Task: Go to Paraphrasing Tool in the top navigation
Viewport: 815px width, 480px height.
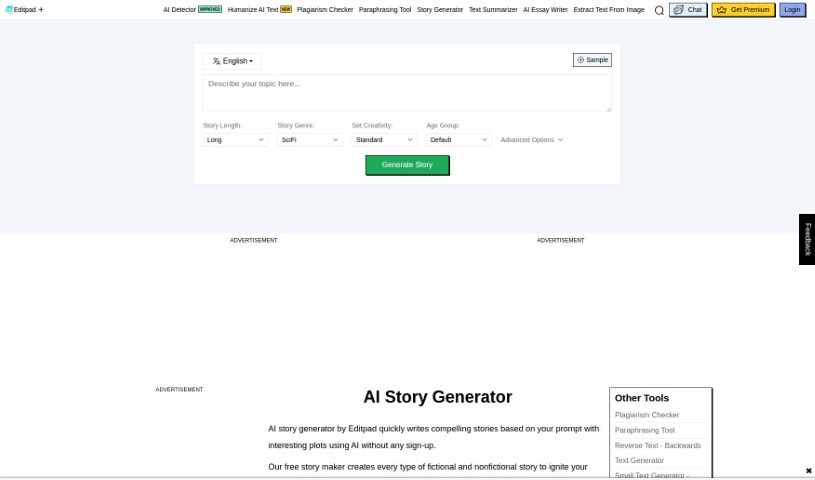Action: click(x=385, y=9)
